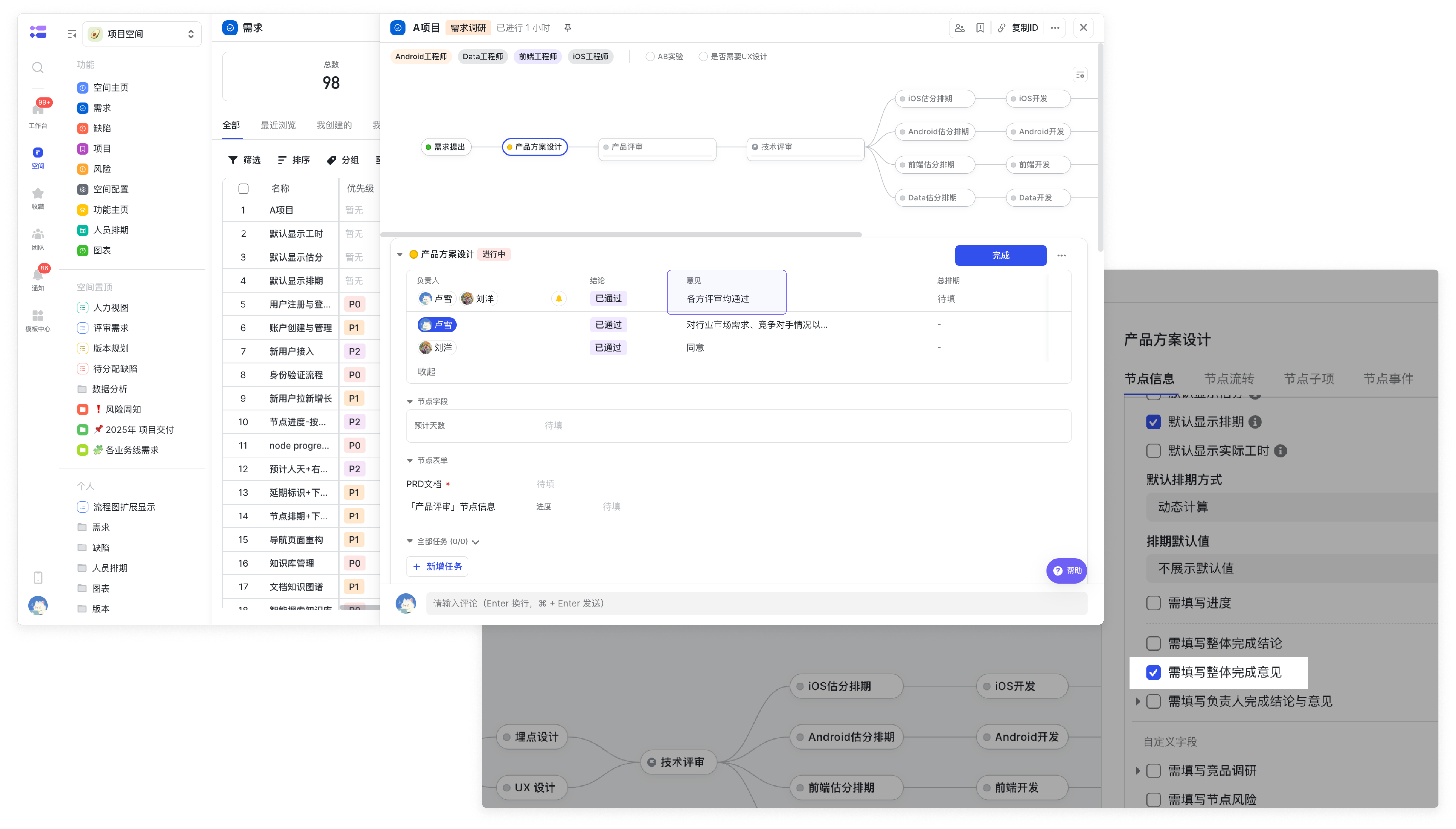Click the 预计天数 待填 field

pyautogui.click(x=554, y=426)
